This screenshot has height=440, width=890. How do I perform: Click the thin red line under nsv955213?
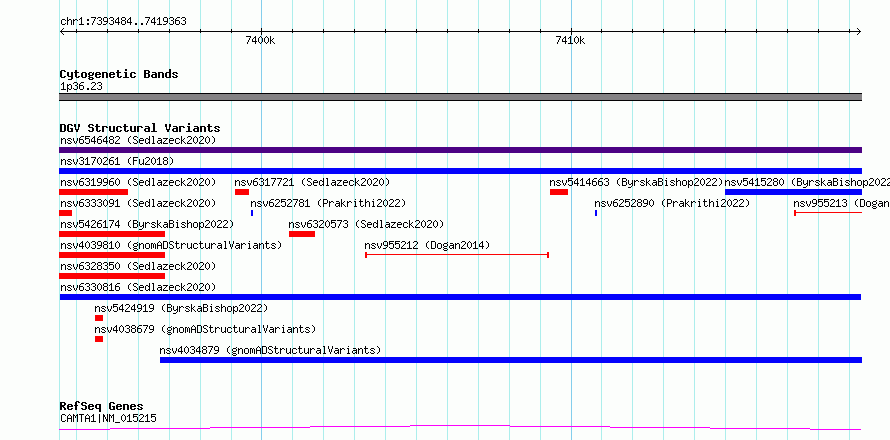[x=828, y=213]
